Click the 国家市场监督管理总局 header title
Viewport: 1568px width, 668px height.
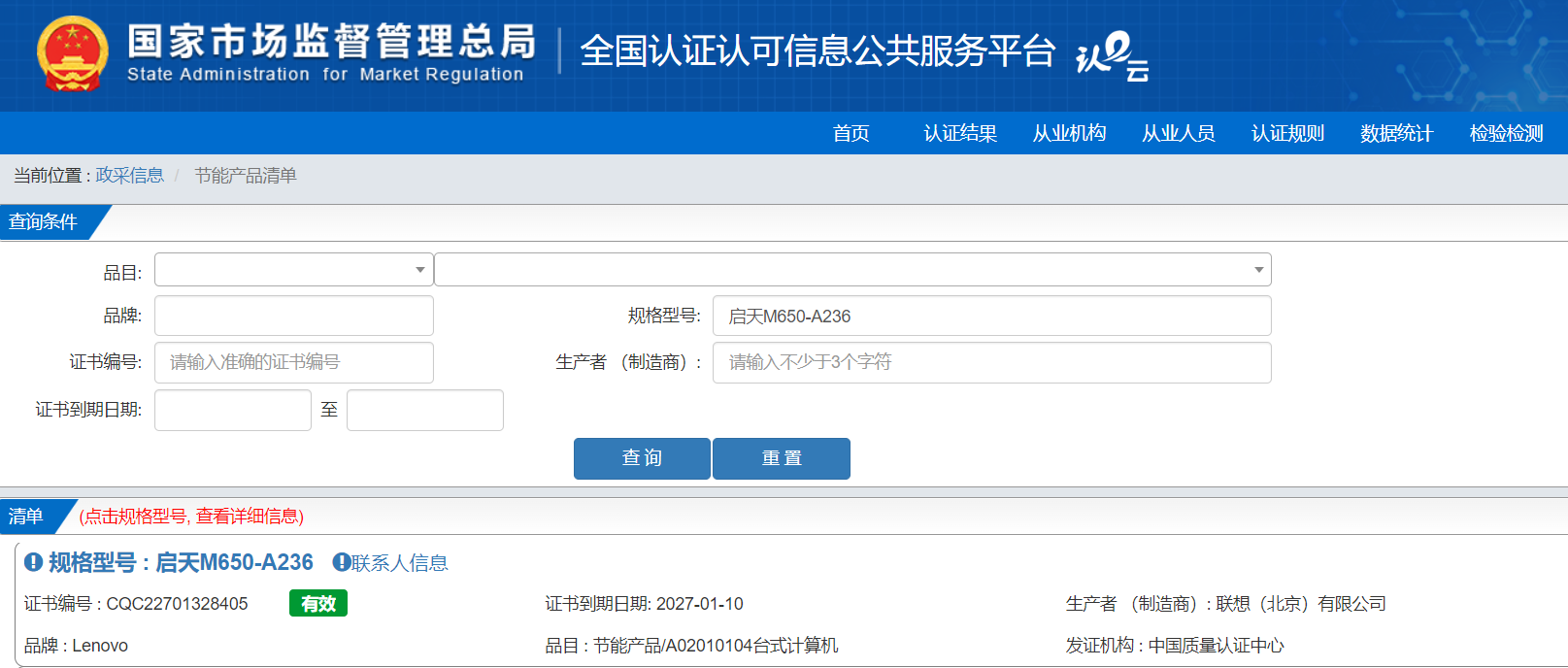[x=331, y=41]
